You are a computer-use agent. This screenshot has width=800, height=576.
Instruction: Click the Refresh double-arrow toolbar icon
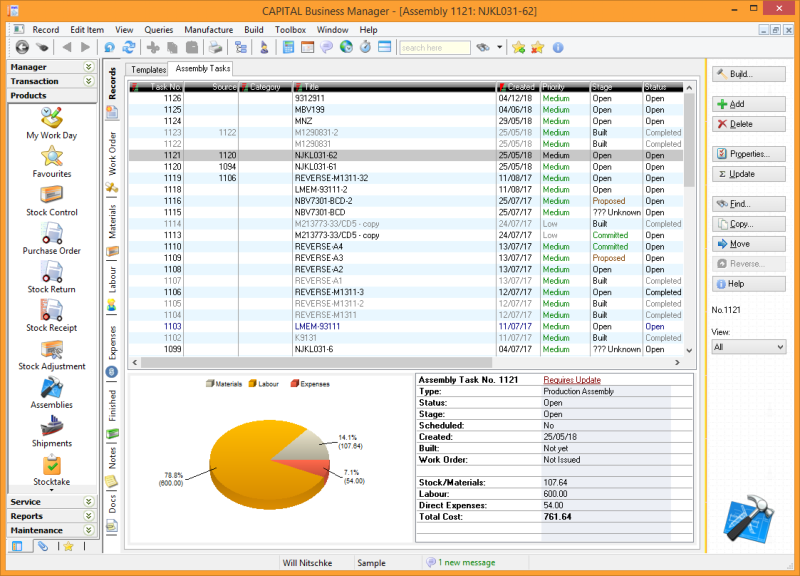(129, 47)
